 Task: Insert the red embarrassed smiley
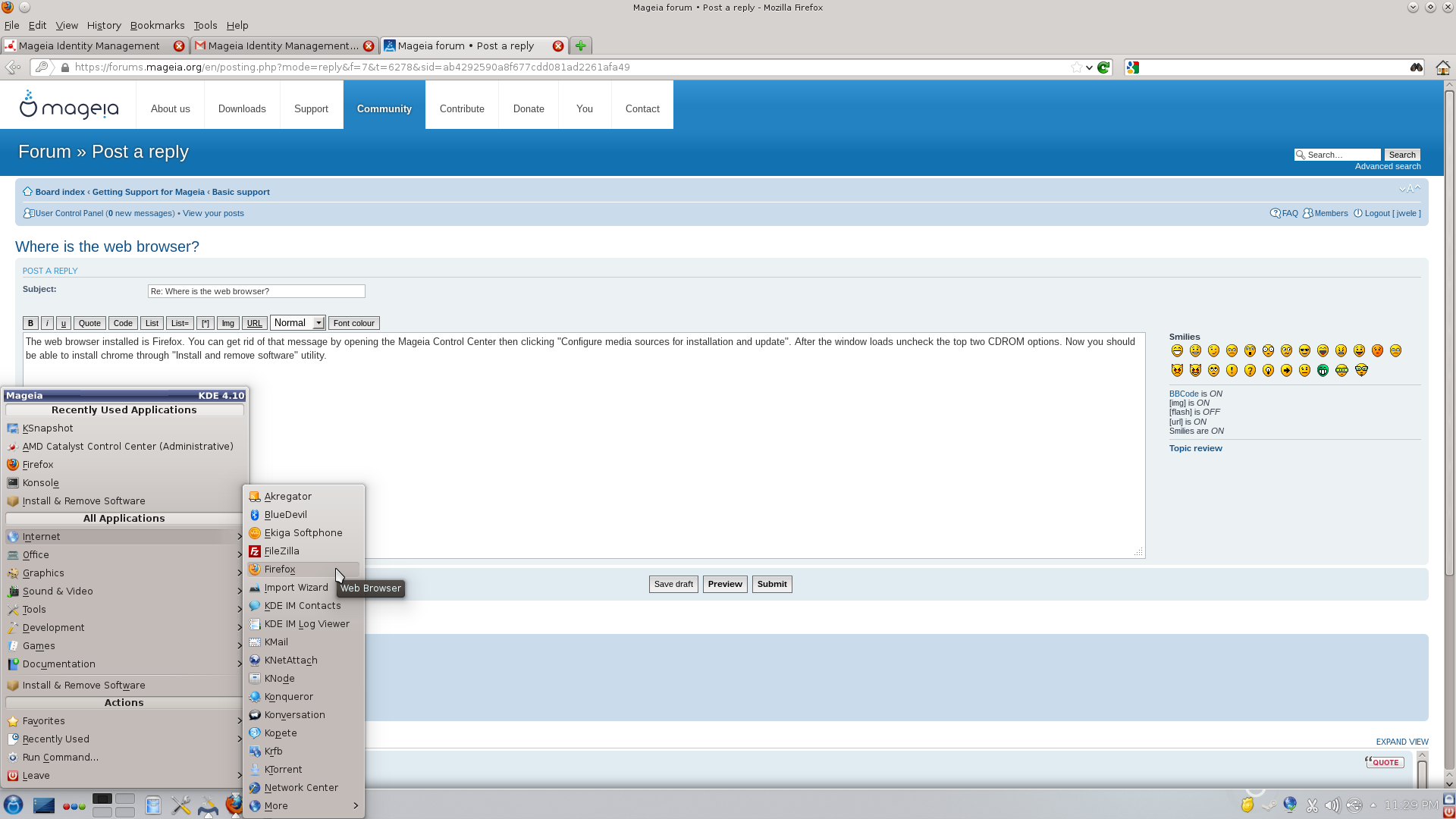tap(1377, 351)
